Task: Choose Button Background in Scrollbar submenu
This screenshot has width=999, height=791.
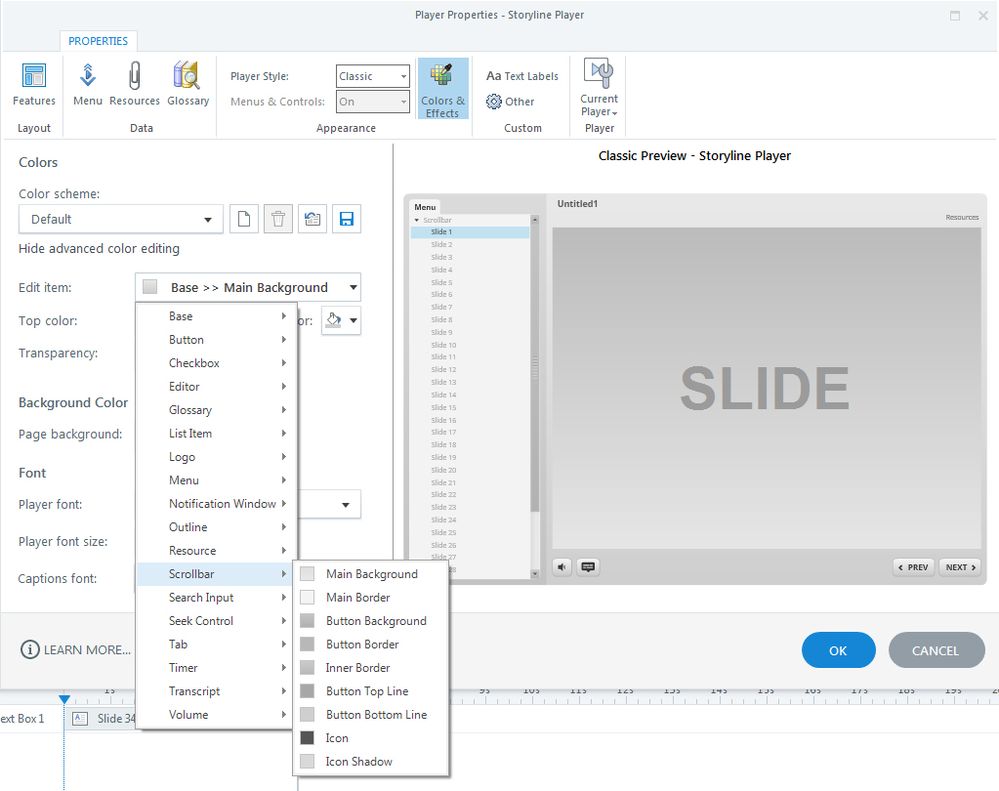Action: click(375, 621)
